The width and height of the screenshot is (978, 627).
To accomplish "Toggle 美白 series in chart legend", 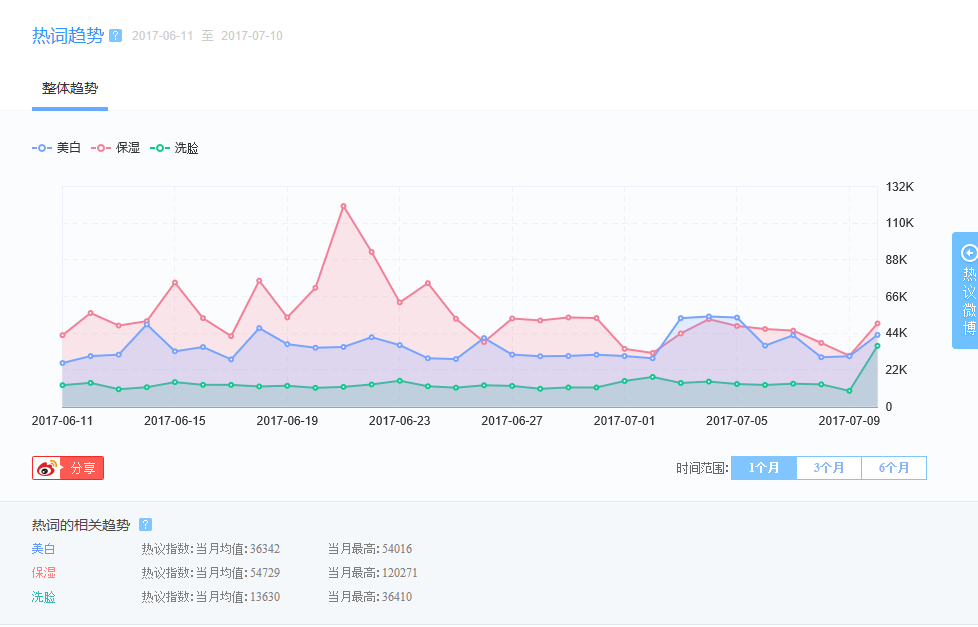I will click(x=57, y=148).
